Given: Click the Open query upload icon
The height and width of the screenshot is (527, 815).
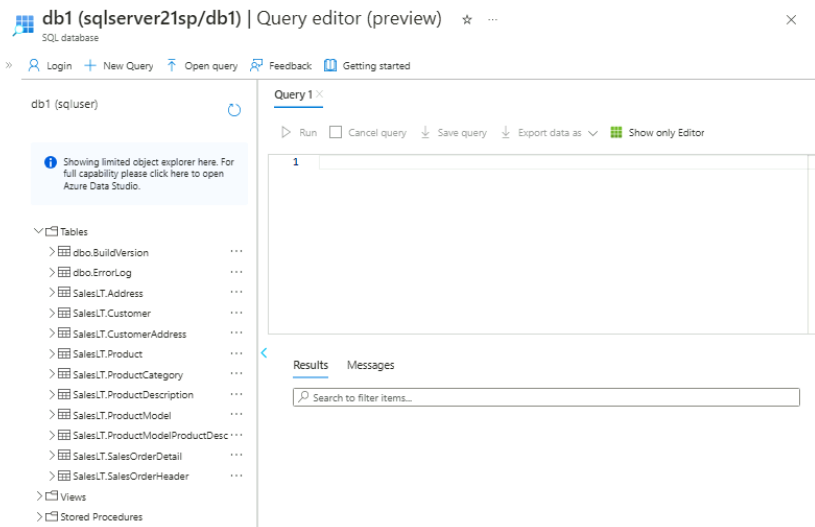Looking at the screenshot, I should [x=171, y=66].
